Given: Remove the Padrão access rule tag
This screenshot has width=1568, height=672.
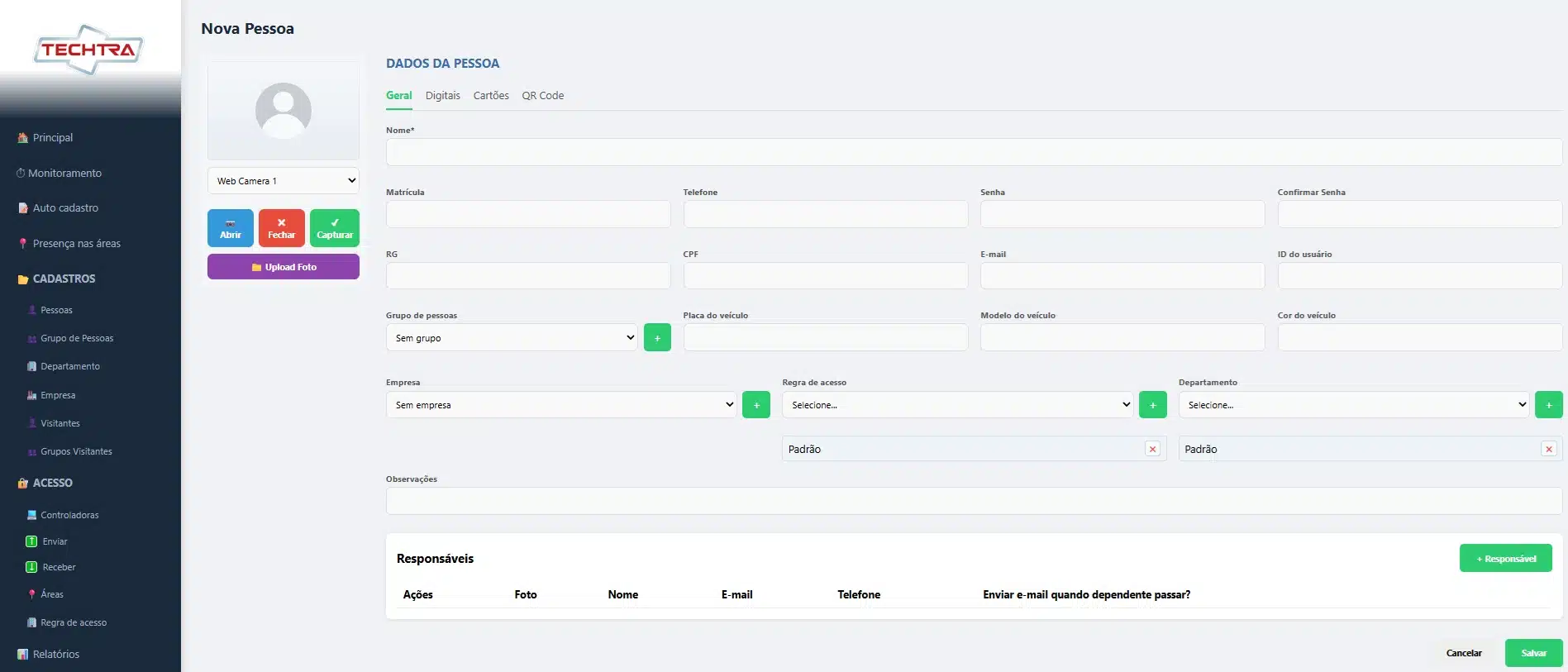Looking at the screenshot, I should [1152, 449].
